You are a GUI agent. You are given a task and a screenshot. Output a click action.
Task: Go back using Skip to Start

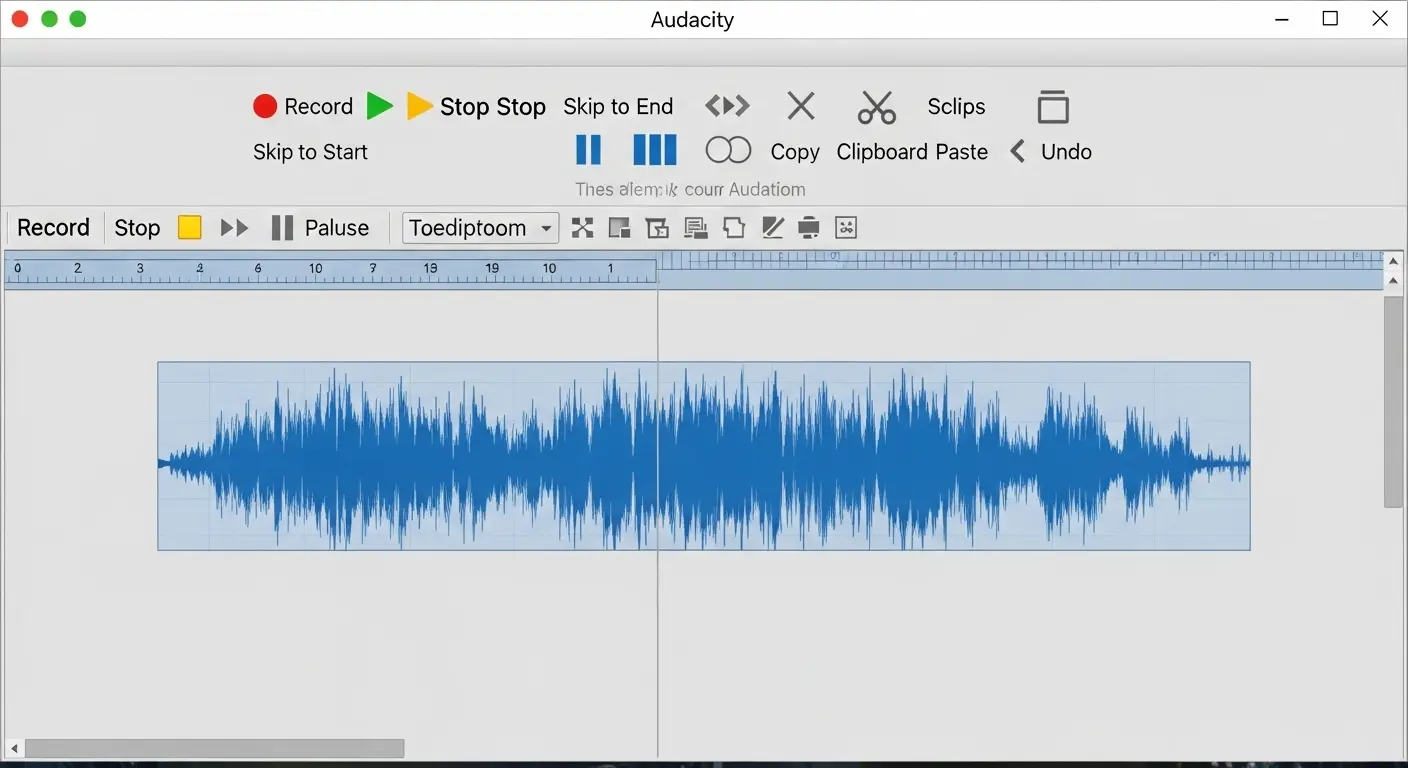pyautogui.click(x=310, y=152)
